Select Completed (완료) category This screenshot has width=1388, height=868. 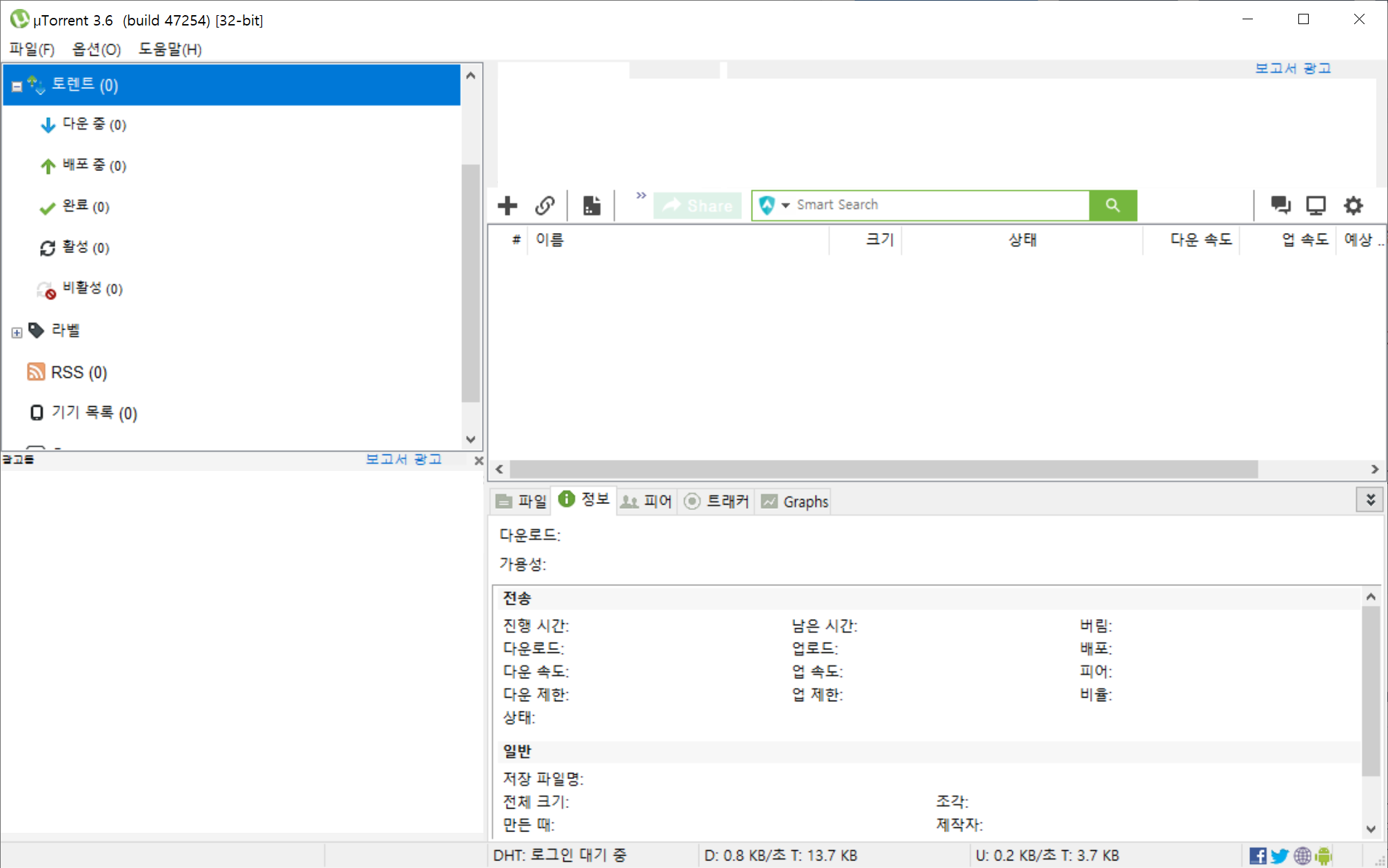point(74,206)
